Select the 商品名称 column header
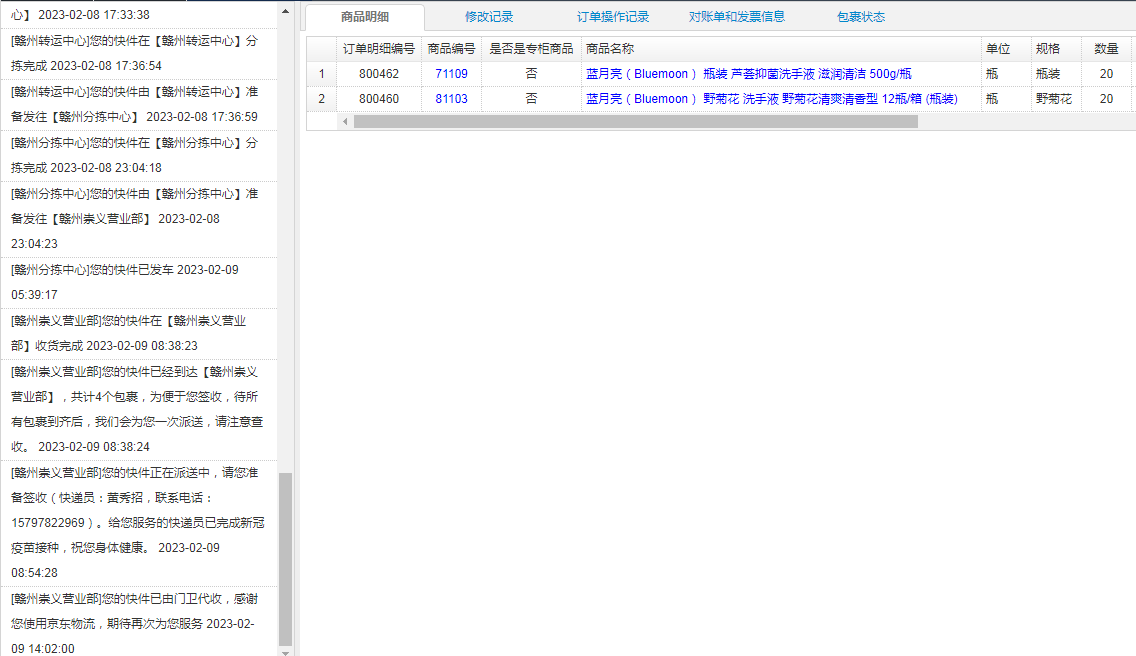This screenshot has width=1136, height=656. point(782,49)
